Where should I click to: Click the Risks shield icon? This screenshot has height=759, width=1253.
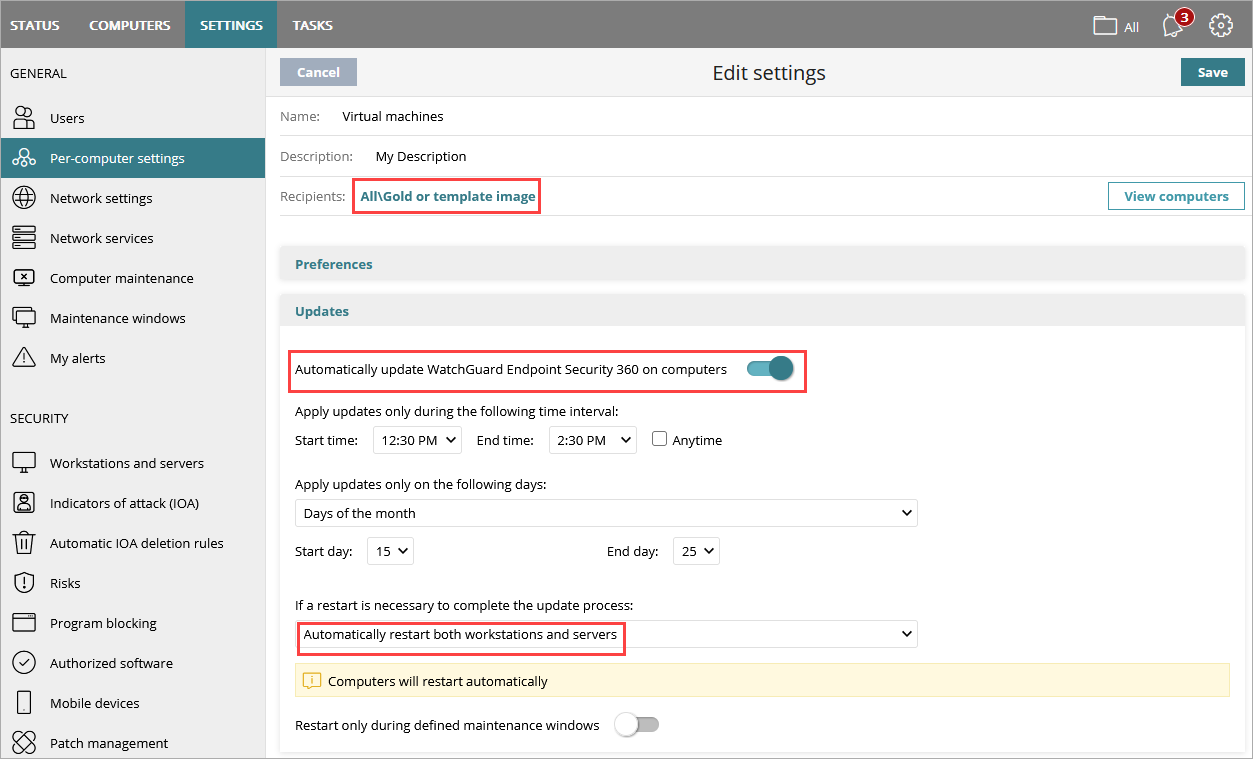(x=24, y=583)
